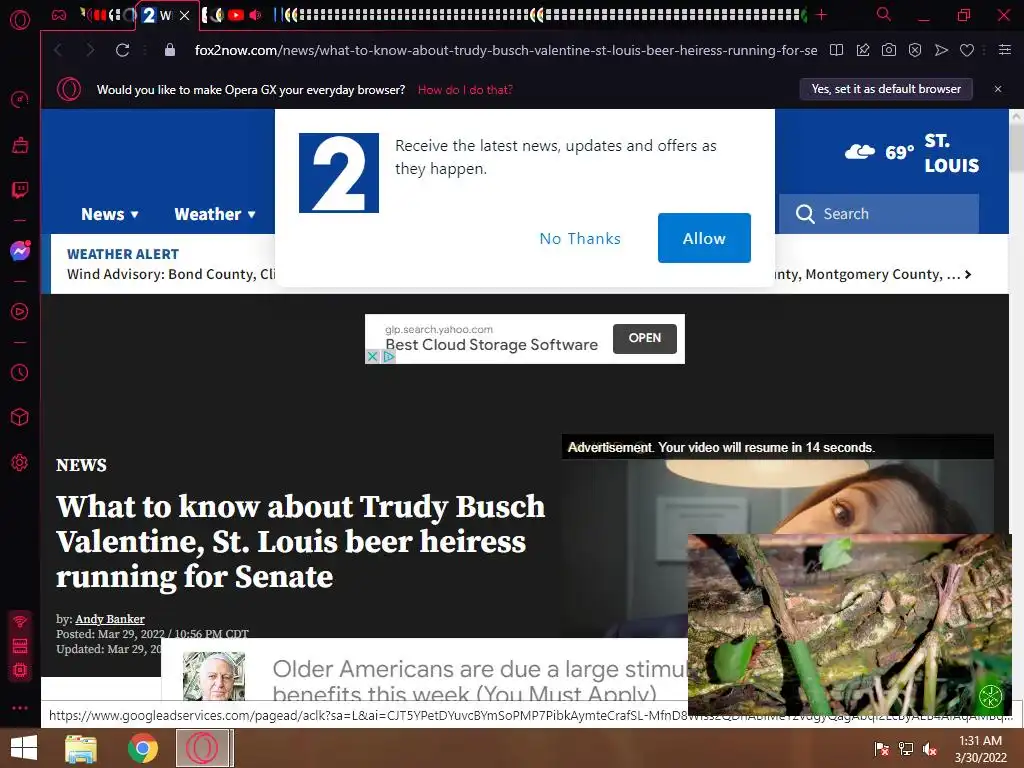
Task: Click Allow on notification prompt
Action: (704, 238)
